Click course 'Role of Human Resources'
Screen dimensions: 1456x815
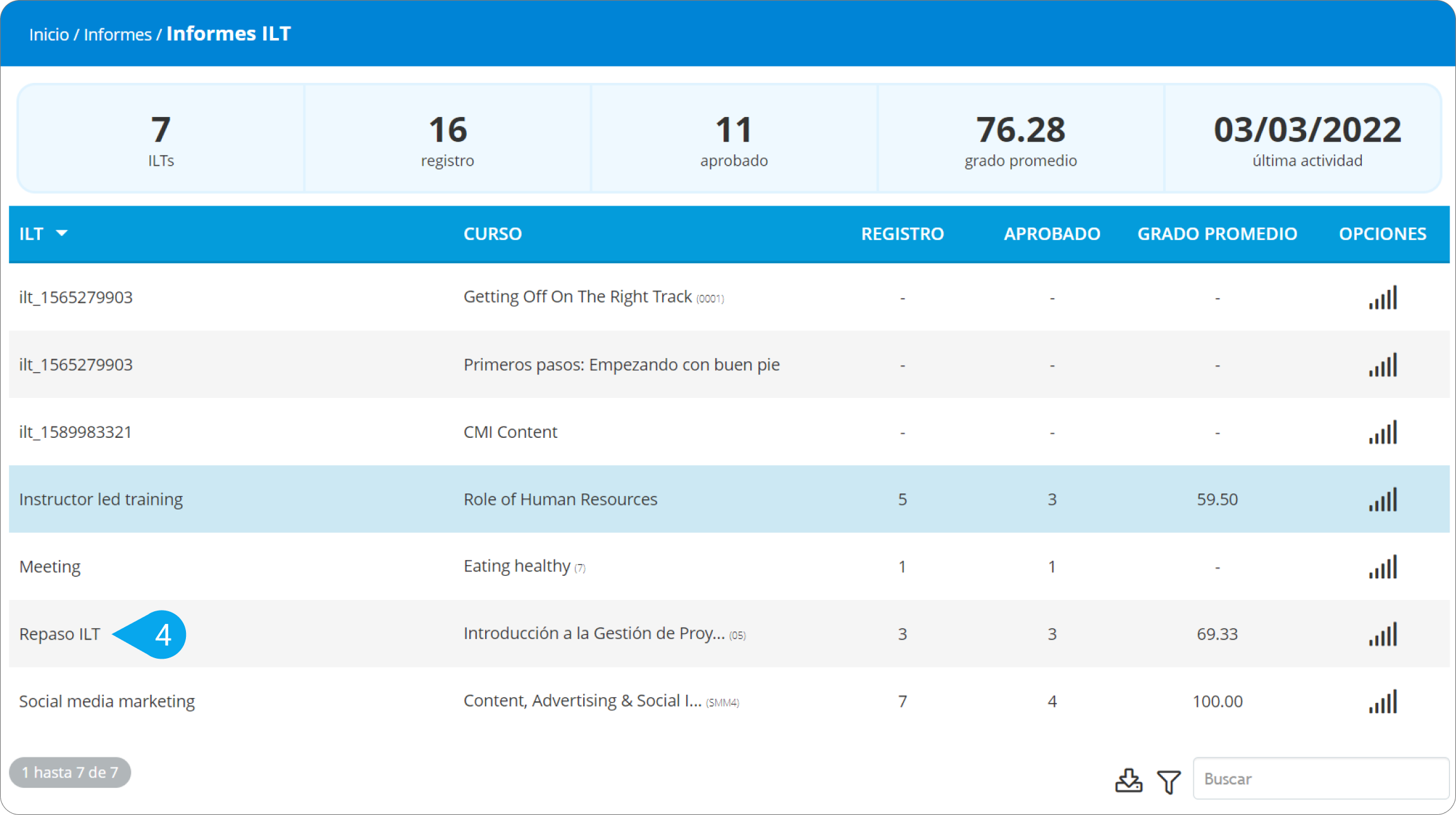[x=560, y=499]
